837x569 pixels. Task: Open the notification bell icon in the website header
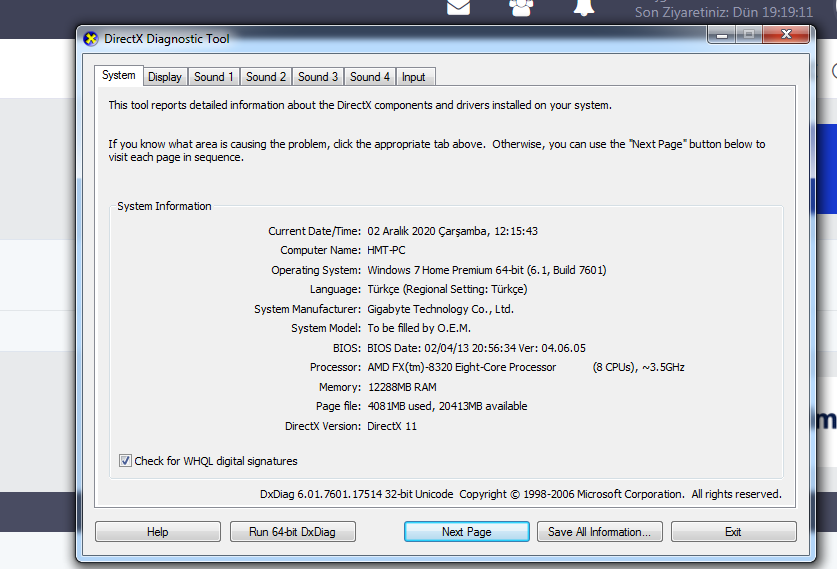pyautogui.click(x=584, y=7)
